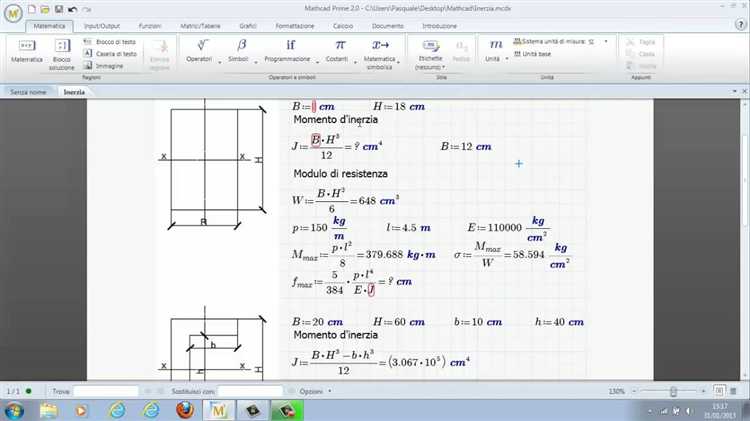The image size is (750, 421).
Task: Open the Unità units gallery
Action: click(496, 45)
